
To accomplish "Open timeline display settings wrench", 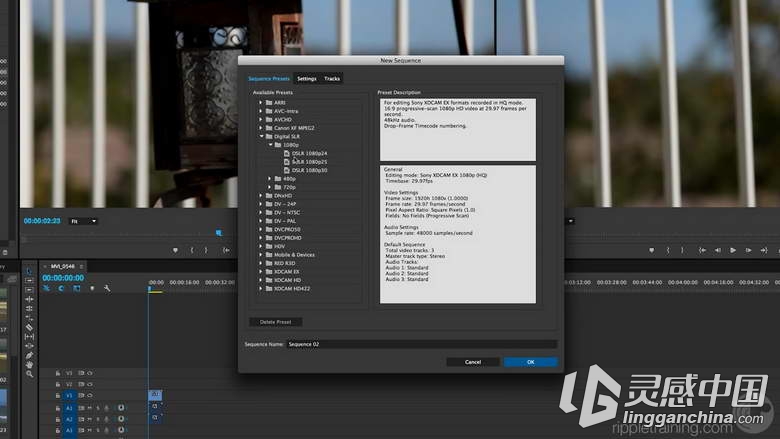I will [107, 288].
